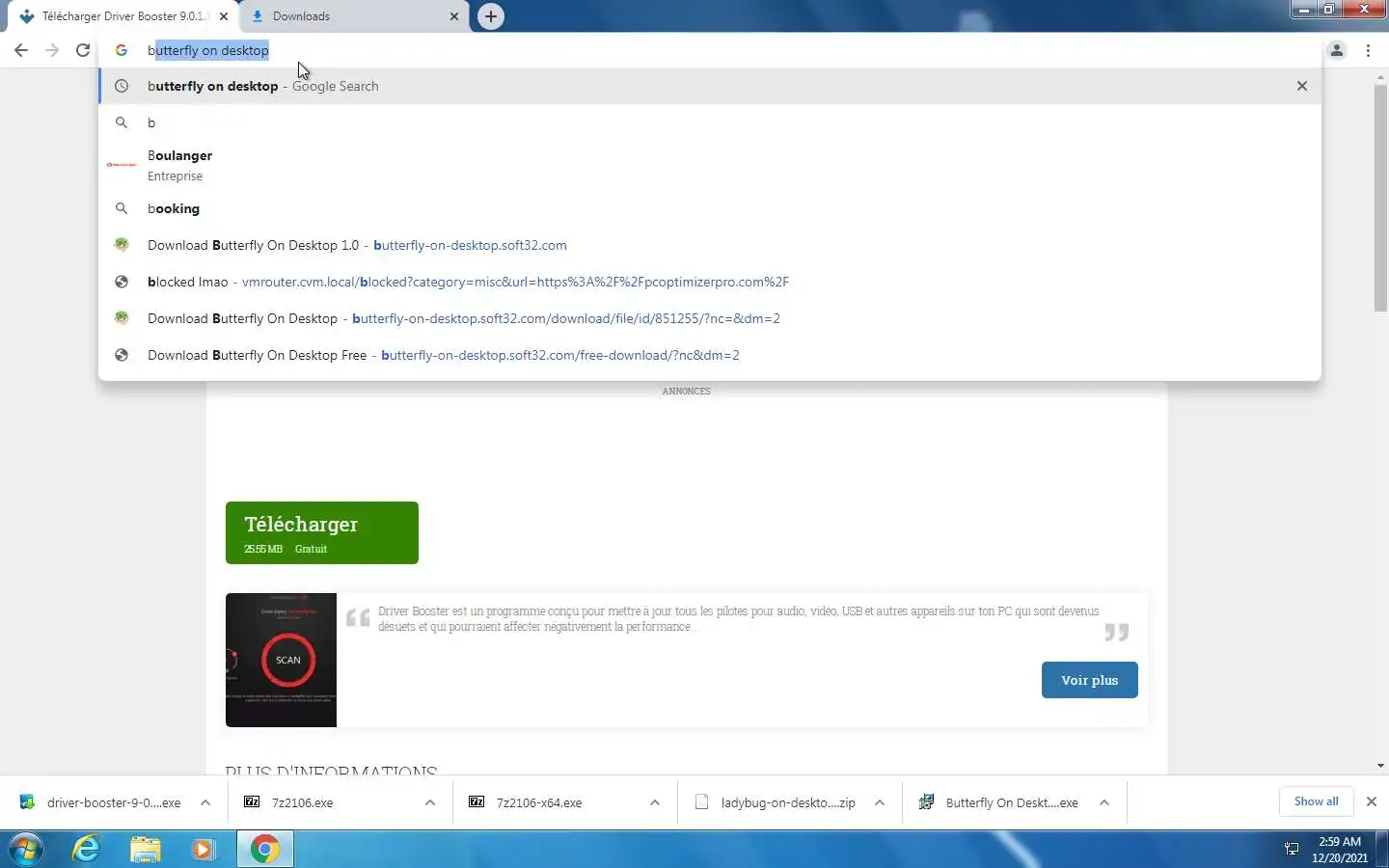The width and height of the screenshot is (1389, 868).
Task: Click the 7z icon of 7z2106-x64.exe
Action: click(x=477, y=801)
